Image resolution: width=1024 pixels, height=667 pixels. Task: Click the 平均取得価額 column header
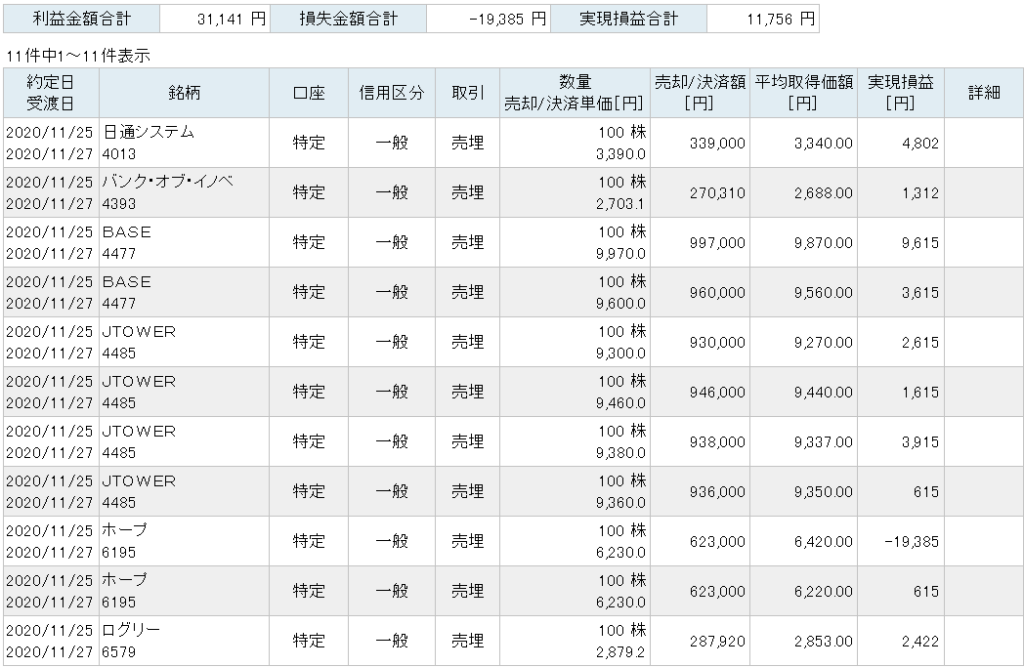coord(804,93)
